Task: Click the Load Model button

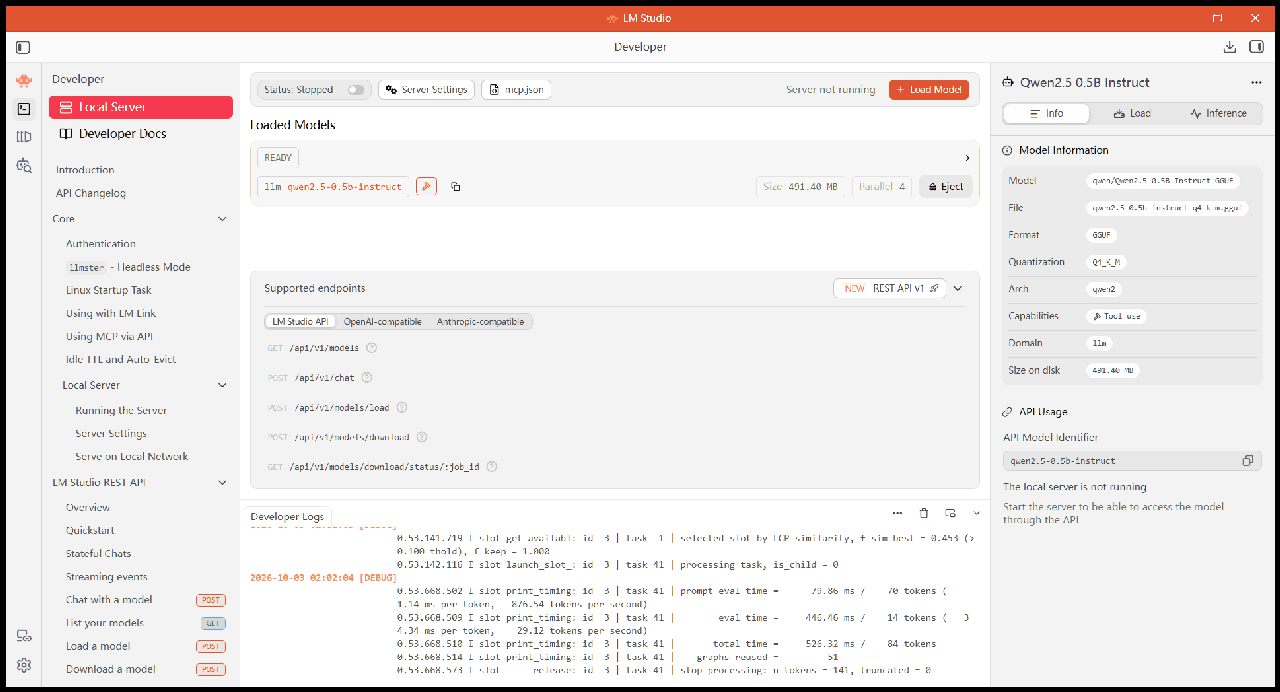Action: 929,90
